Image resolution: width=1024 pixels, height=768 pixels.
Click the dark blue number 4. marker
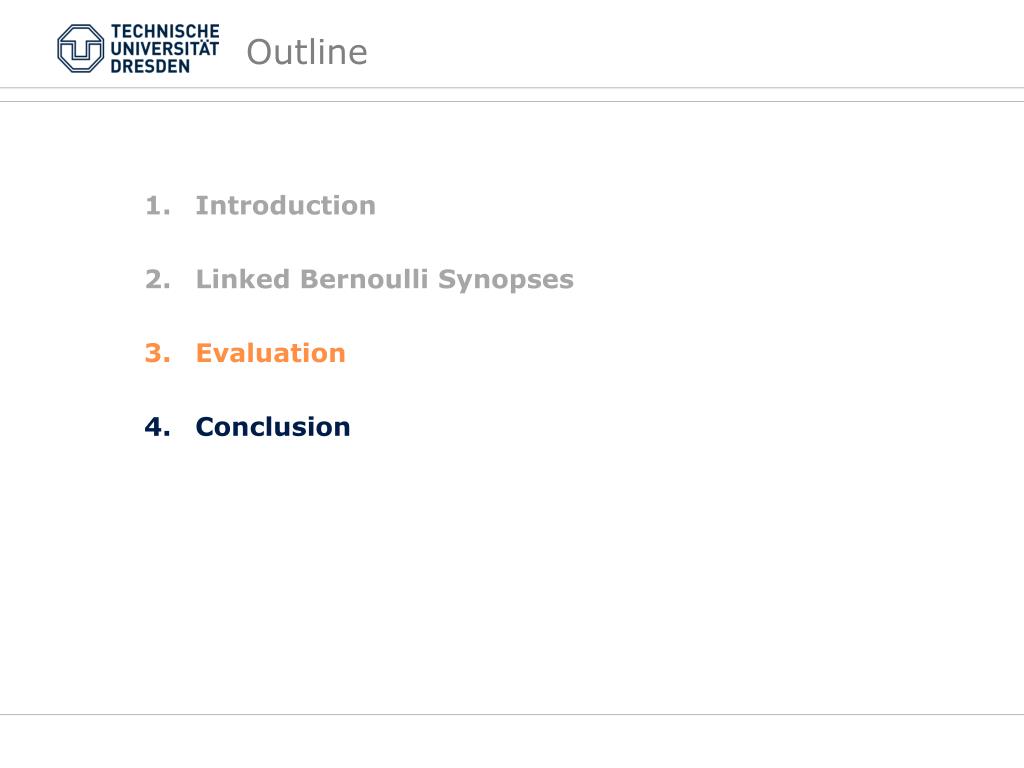[157, 427]
